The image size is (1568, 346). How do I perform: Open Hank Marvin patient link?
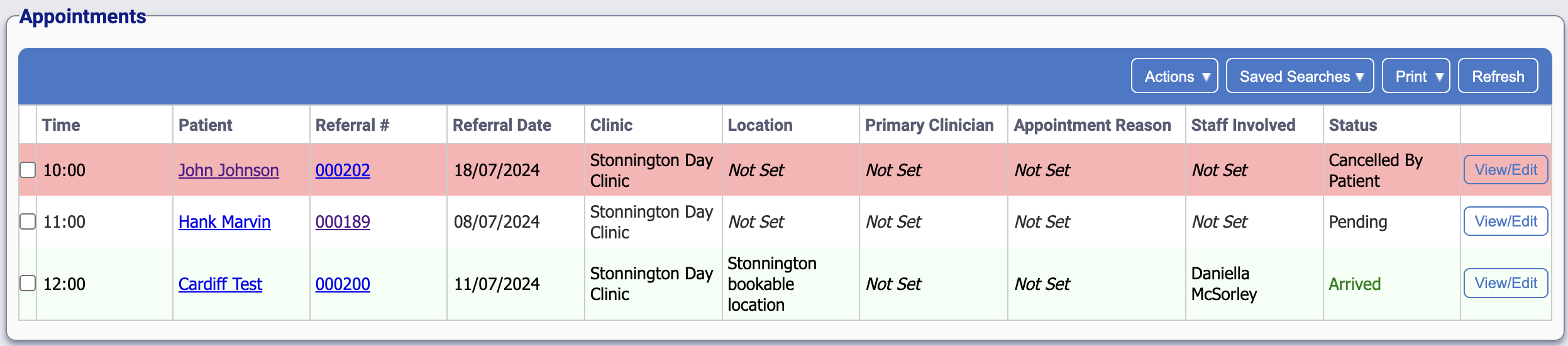coord(224,222)
